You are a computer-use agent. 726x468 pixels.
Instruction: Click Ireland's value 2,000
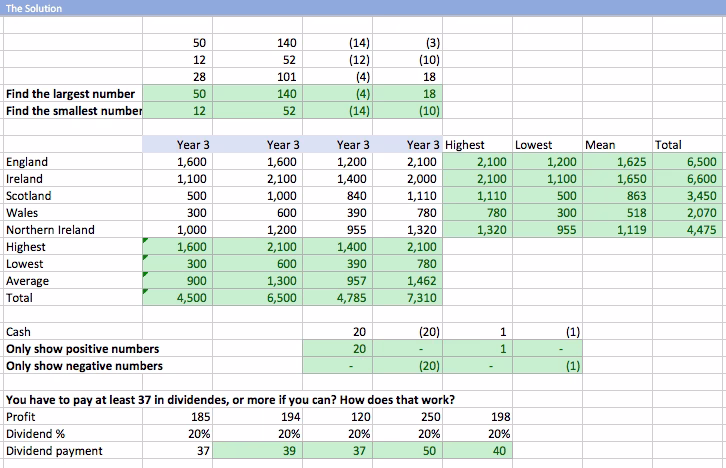407,179
